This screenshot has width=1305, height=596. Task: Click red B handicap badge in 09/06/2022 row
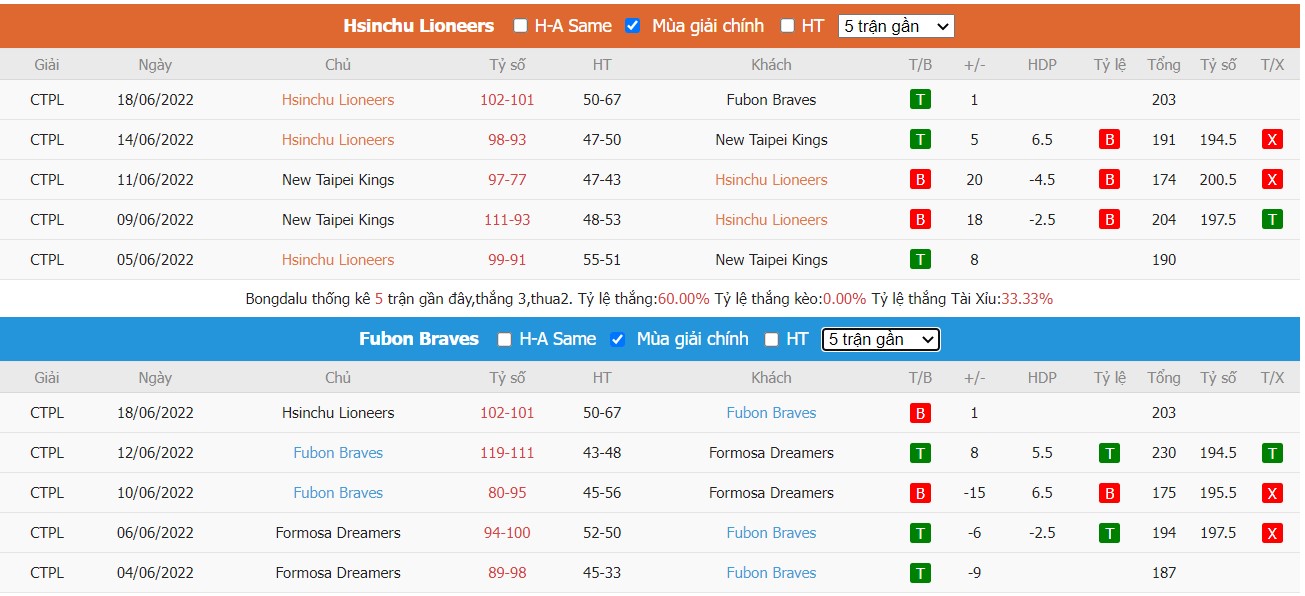[1108, 220]
